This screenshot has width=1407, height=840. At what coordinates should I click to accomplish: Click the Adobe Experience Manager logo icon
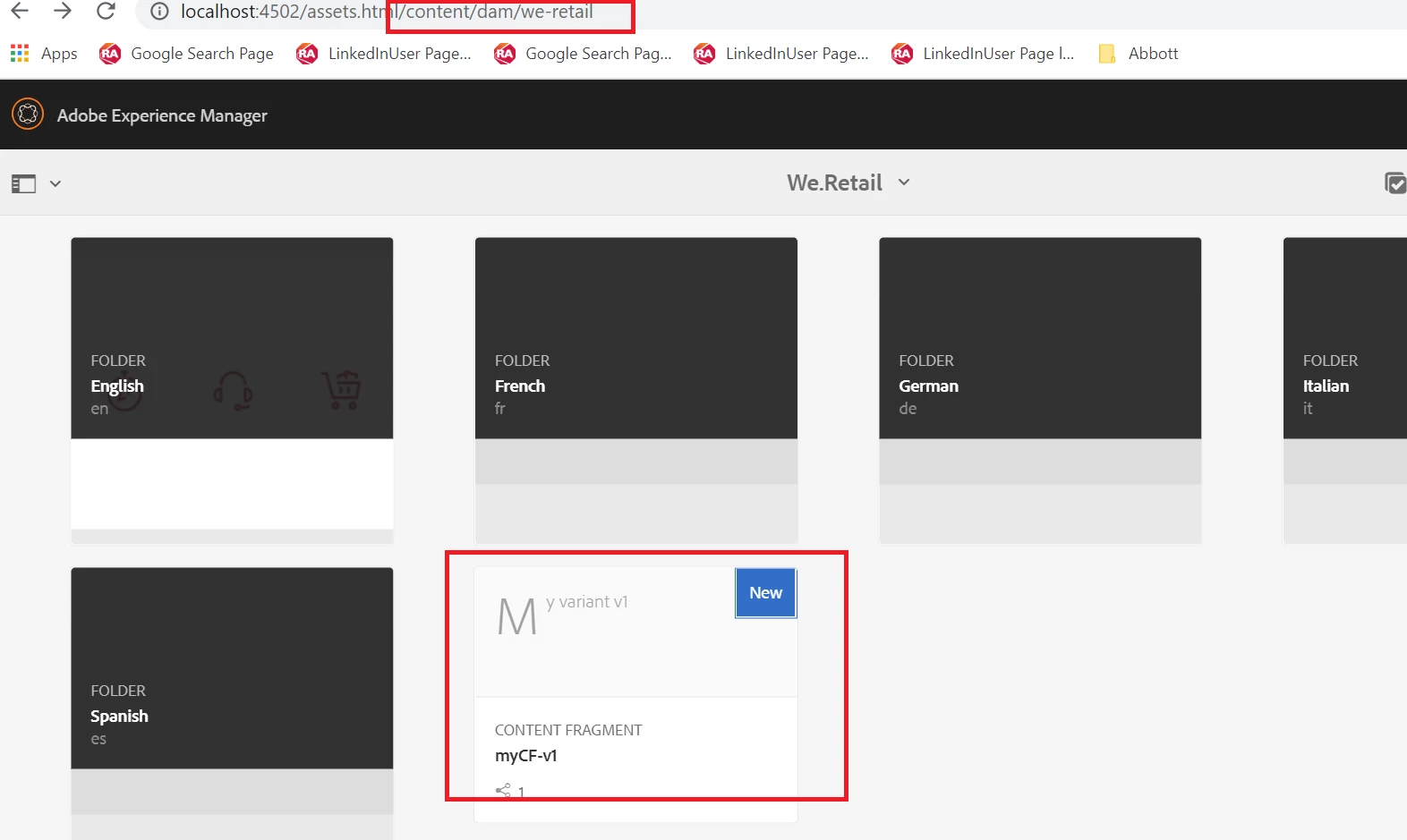pos(28,115)
